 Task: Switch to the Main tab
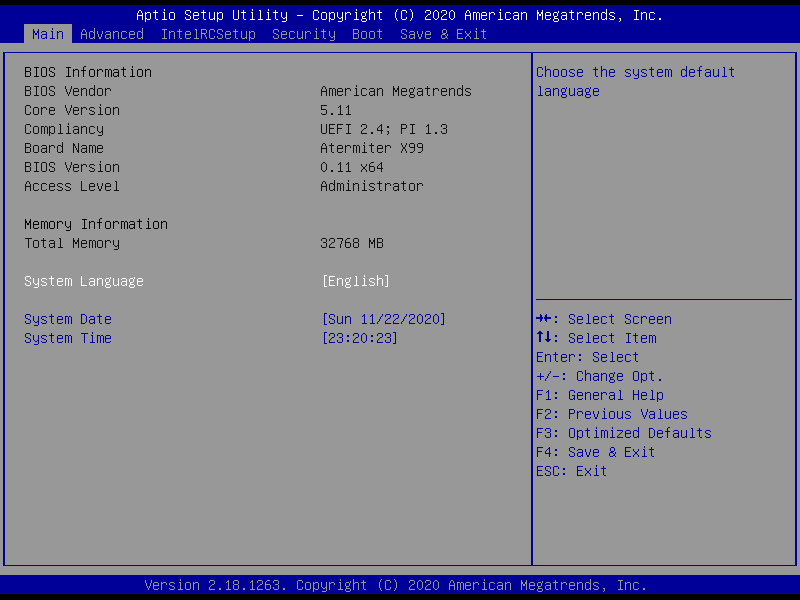(48, 34)
